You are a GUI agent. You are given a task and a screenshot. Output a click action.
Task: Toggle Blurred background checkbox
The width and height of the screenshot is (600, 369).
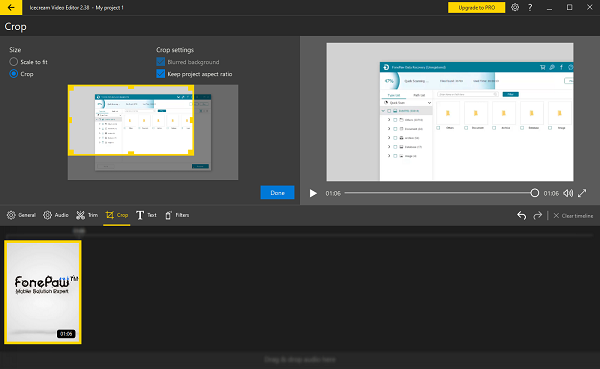click(161, 62)
